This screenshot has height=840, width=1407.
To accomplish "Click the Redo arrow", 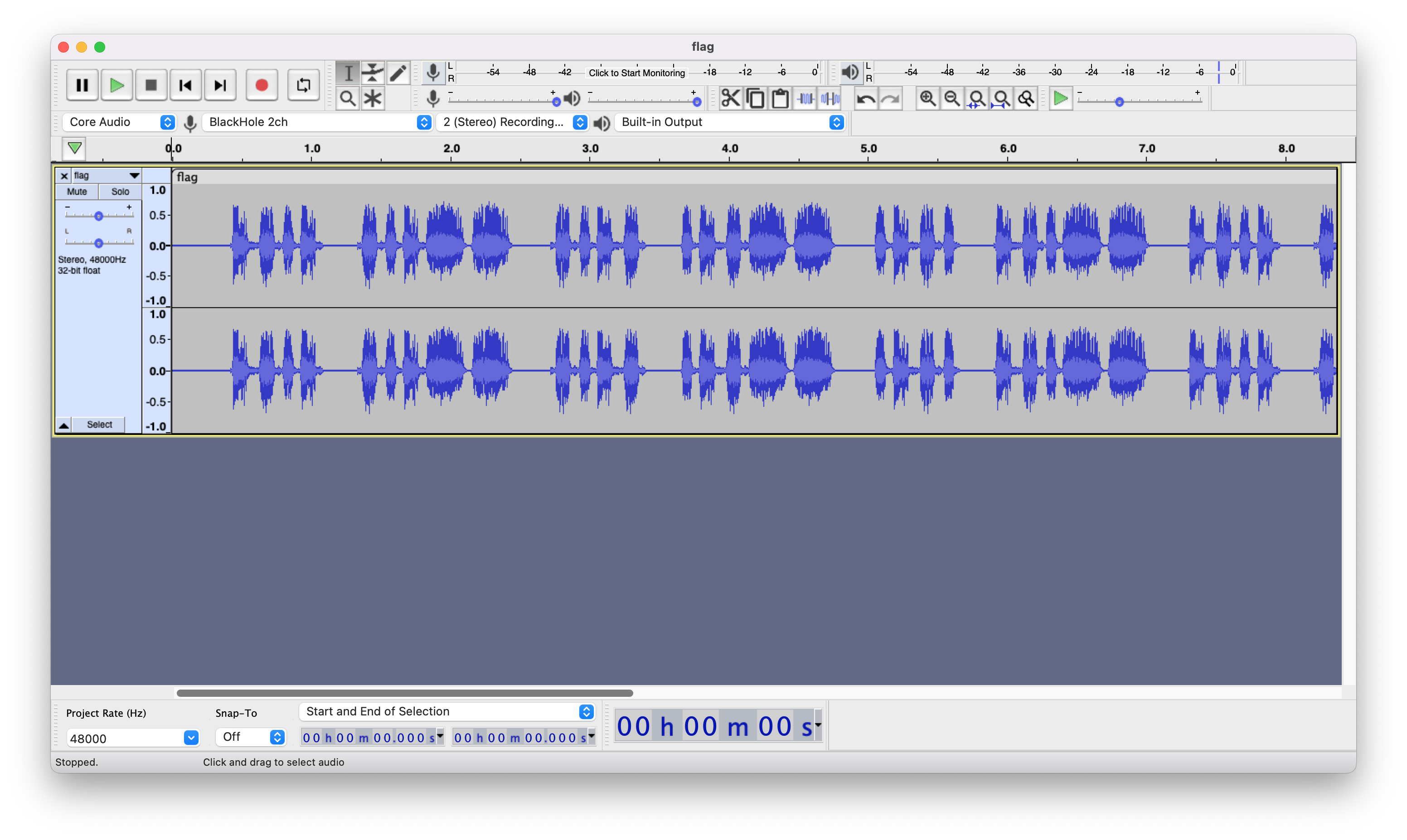I will pos(891,98).
